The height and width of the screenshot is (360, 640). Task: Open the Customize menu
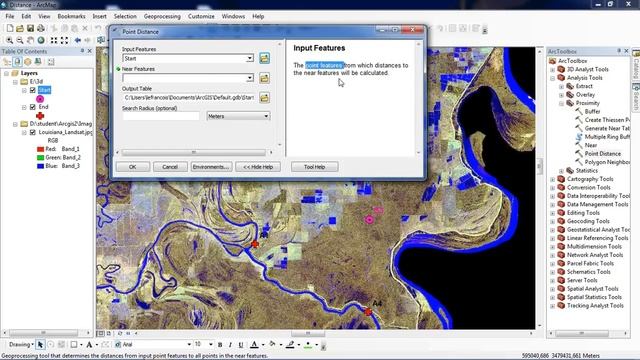point(201,16)
